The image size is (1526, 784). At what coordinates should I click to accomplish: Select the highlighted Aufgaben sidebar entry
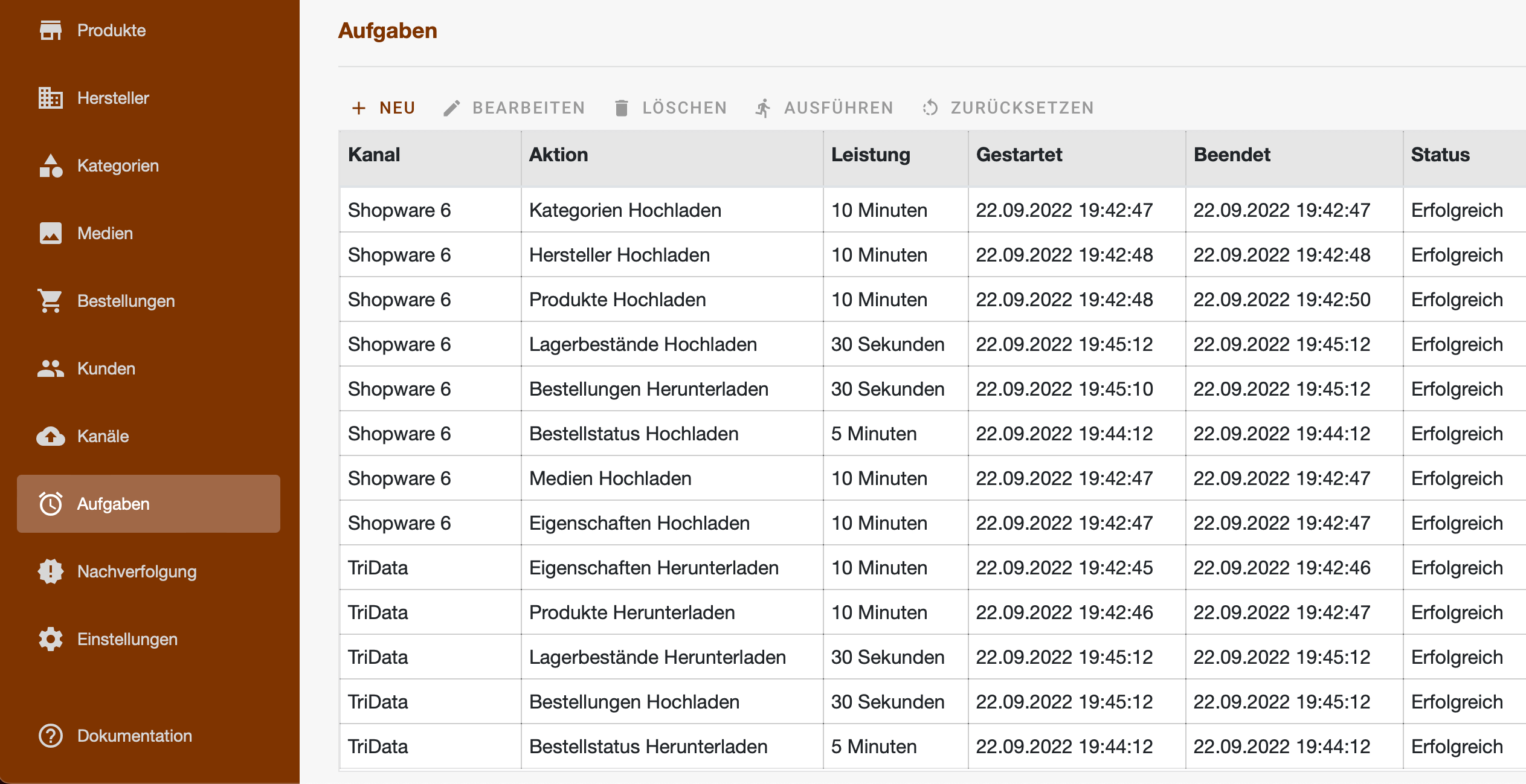click(149, 504)
